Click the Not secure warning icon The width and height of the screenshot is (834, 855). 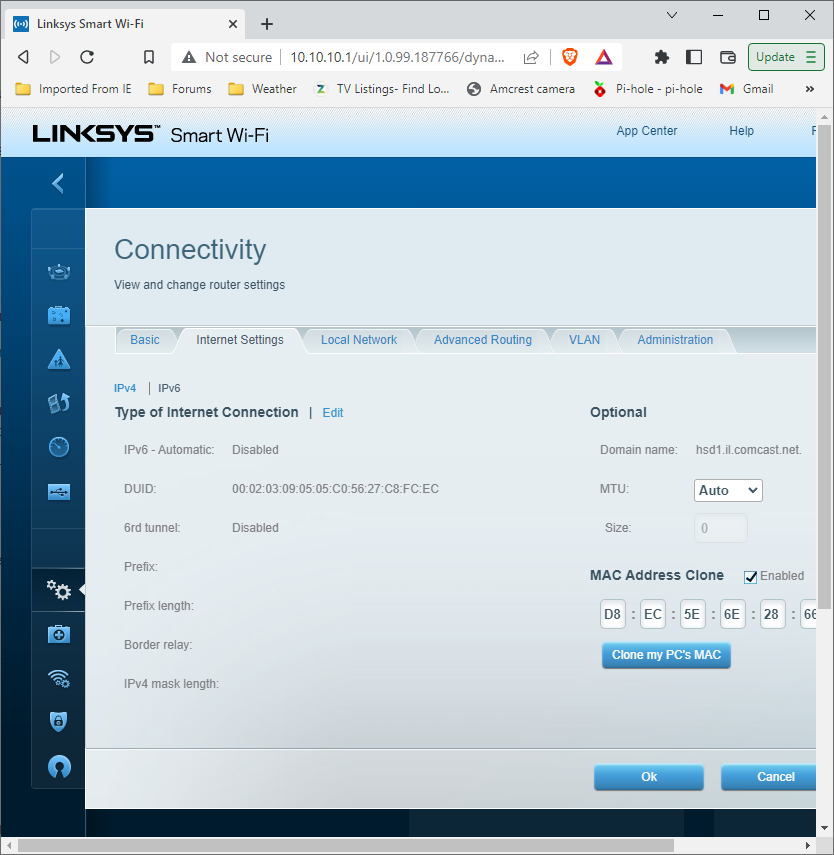pyautogui.click(x=189, y=57)
